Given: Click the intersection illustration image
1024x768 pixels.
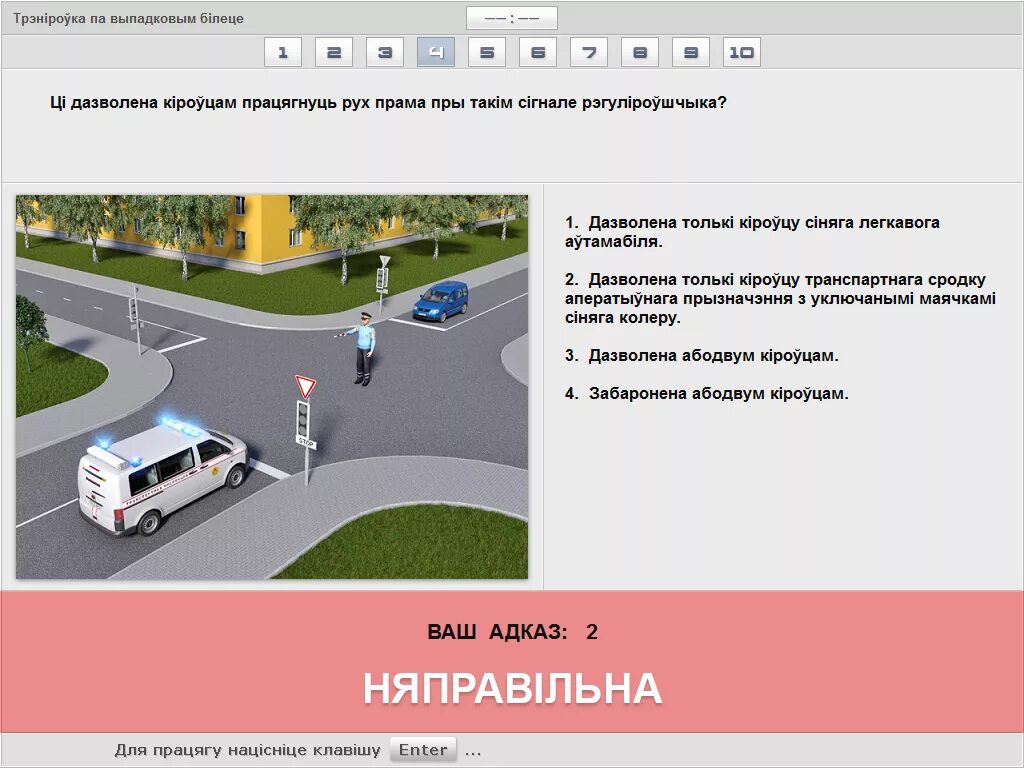Looking at the screenshot, I should [272, 387].
